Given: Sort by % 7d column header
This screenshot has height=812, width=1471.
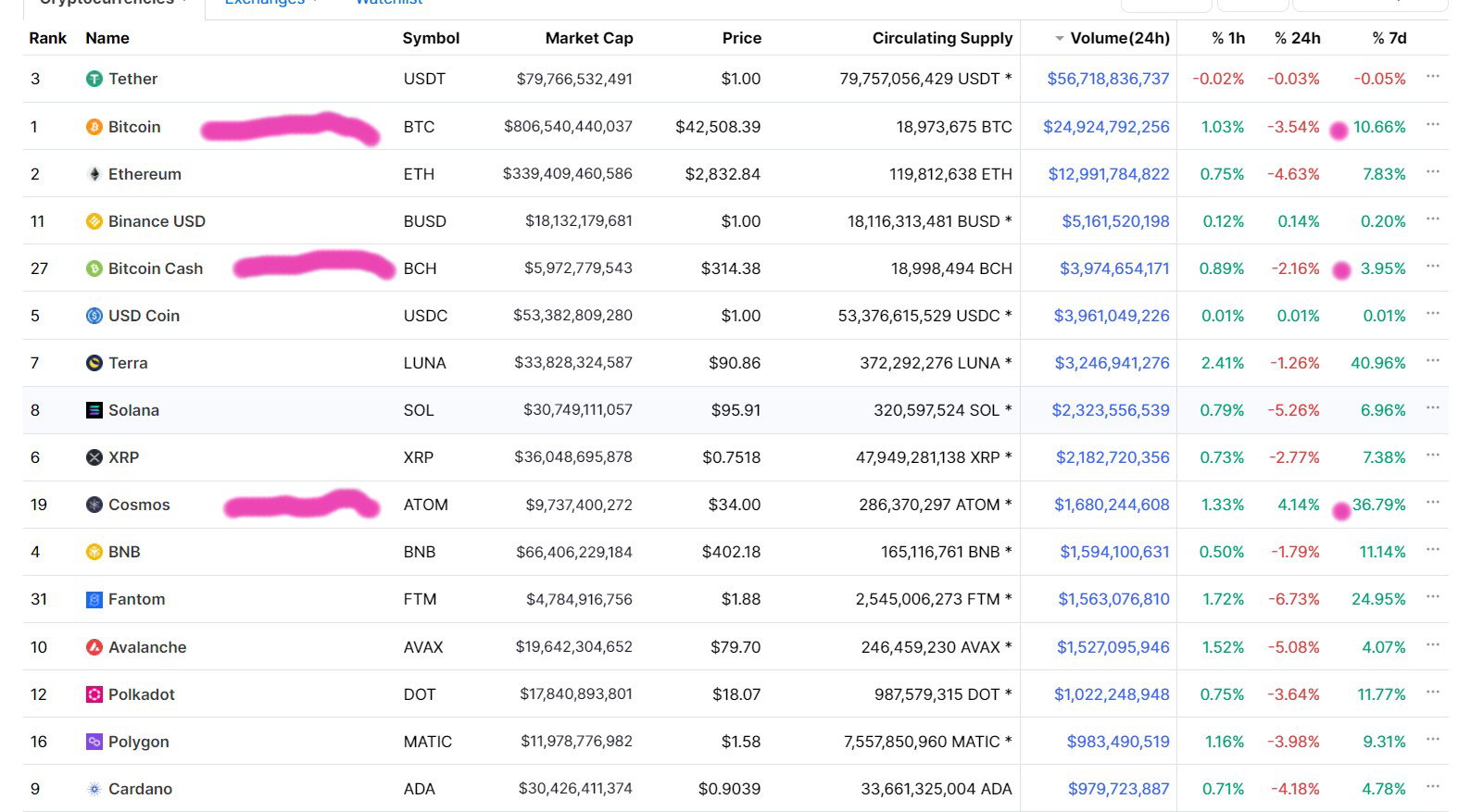Looking at the screenshot, I should [x=1389, y=38].
